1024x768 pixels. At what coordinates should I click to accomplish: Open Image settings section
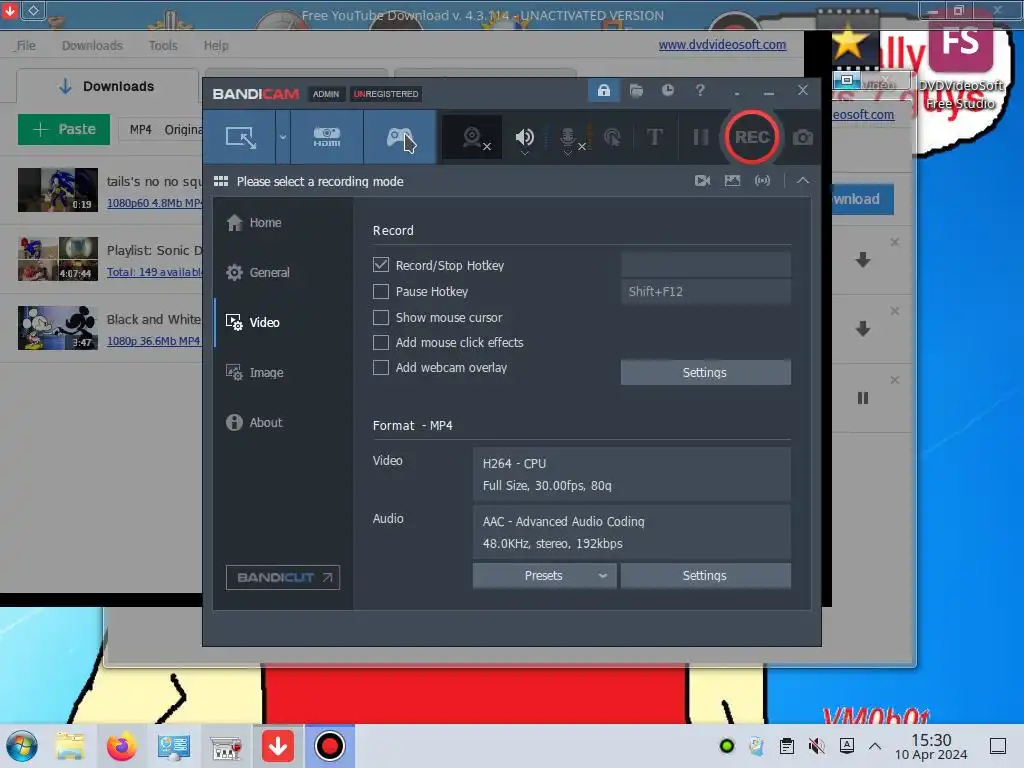(283, 372)
